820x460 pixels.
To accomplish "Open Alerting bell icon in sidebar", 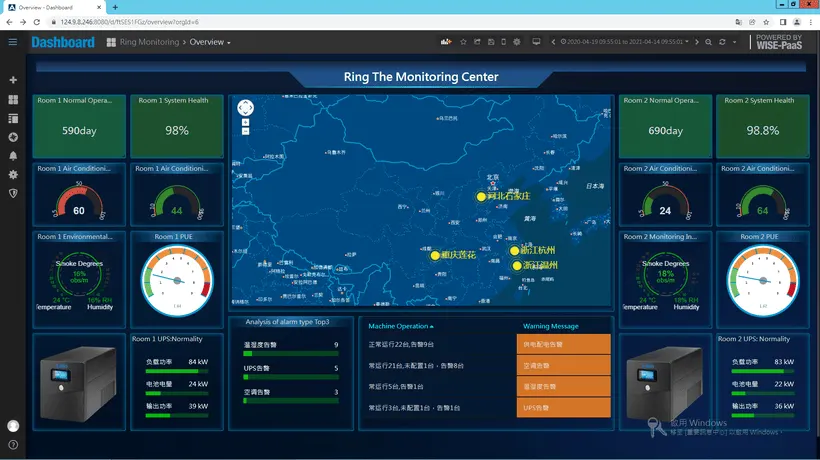I will (13, 156).
